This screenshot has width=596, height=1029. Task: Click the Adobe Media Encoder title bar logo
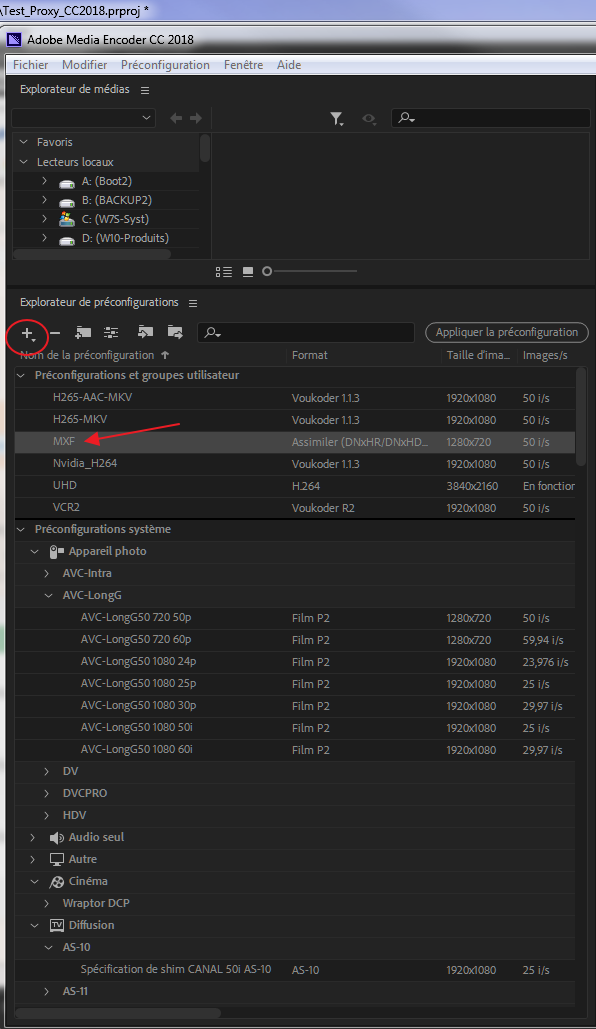pyautogui.click(x=14, y=40)
